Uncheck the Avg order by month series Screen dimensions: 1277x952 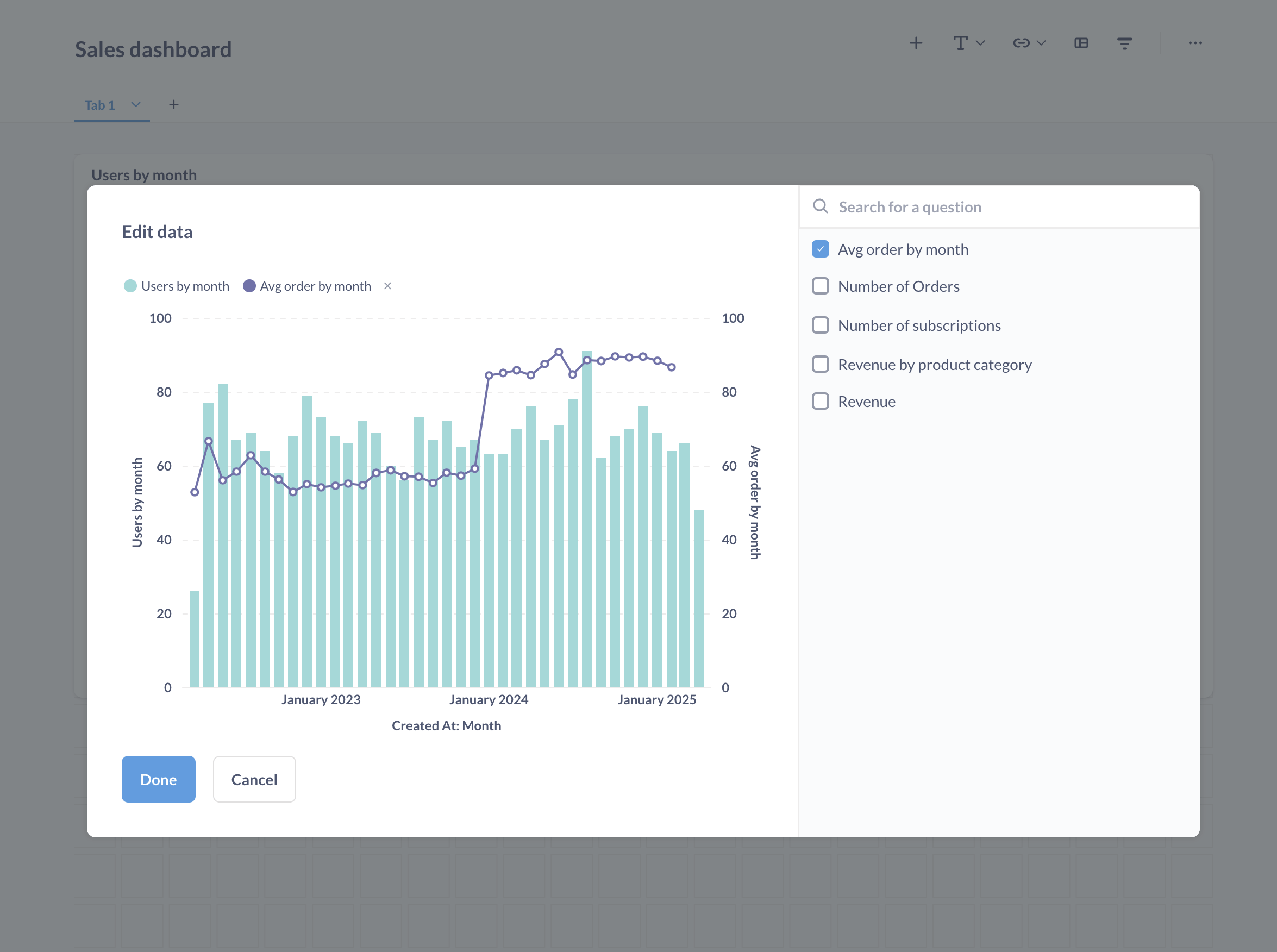821,249
